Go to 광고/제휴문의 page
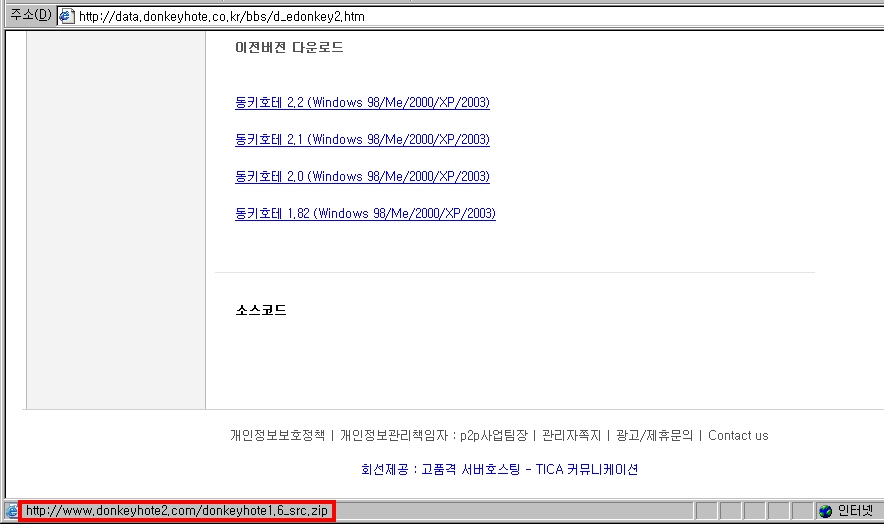The image size is (884, 525). [x=654, y=435]
